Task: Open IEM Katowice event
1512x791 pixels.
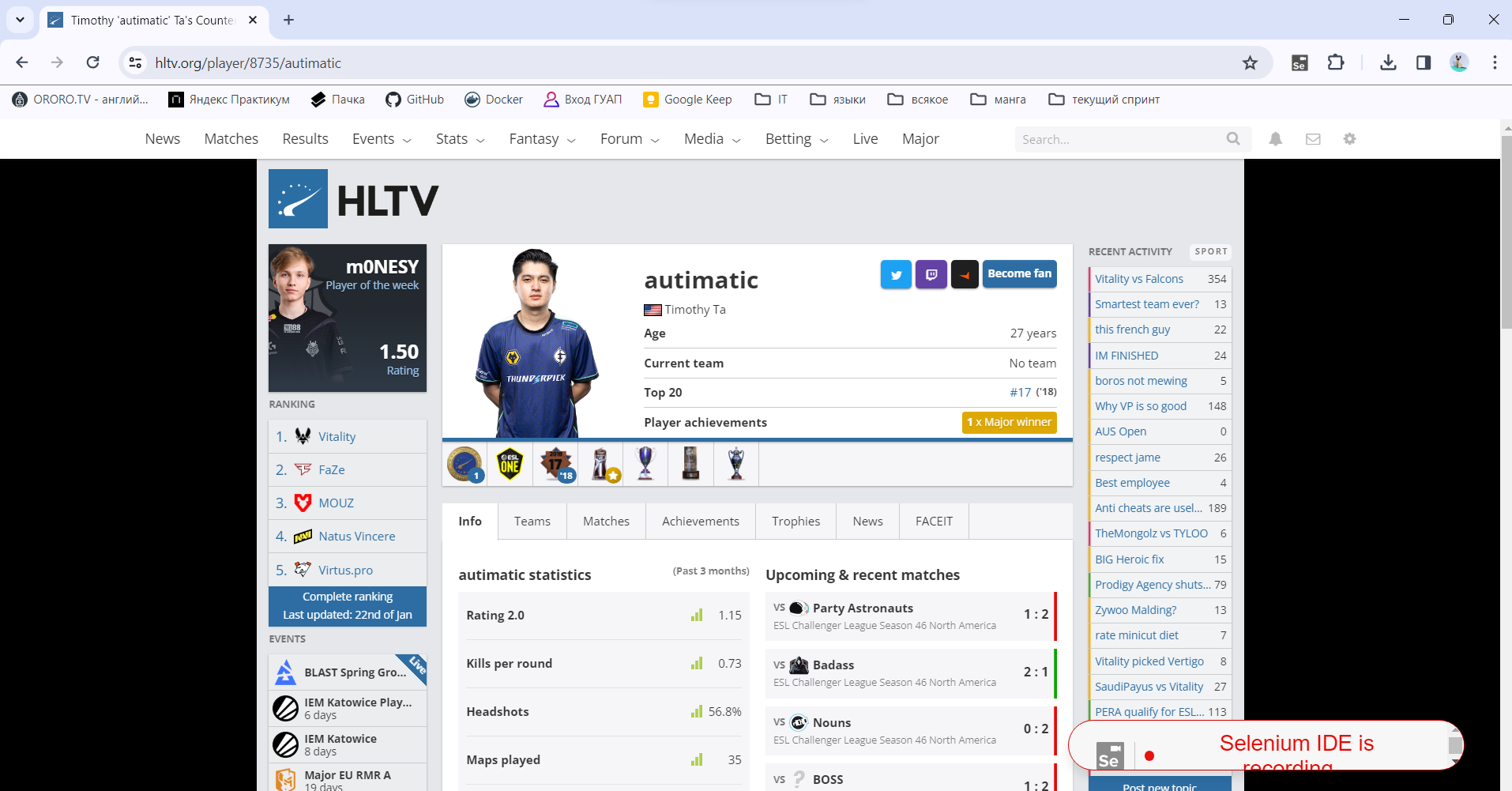Action: (348, 744)
